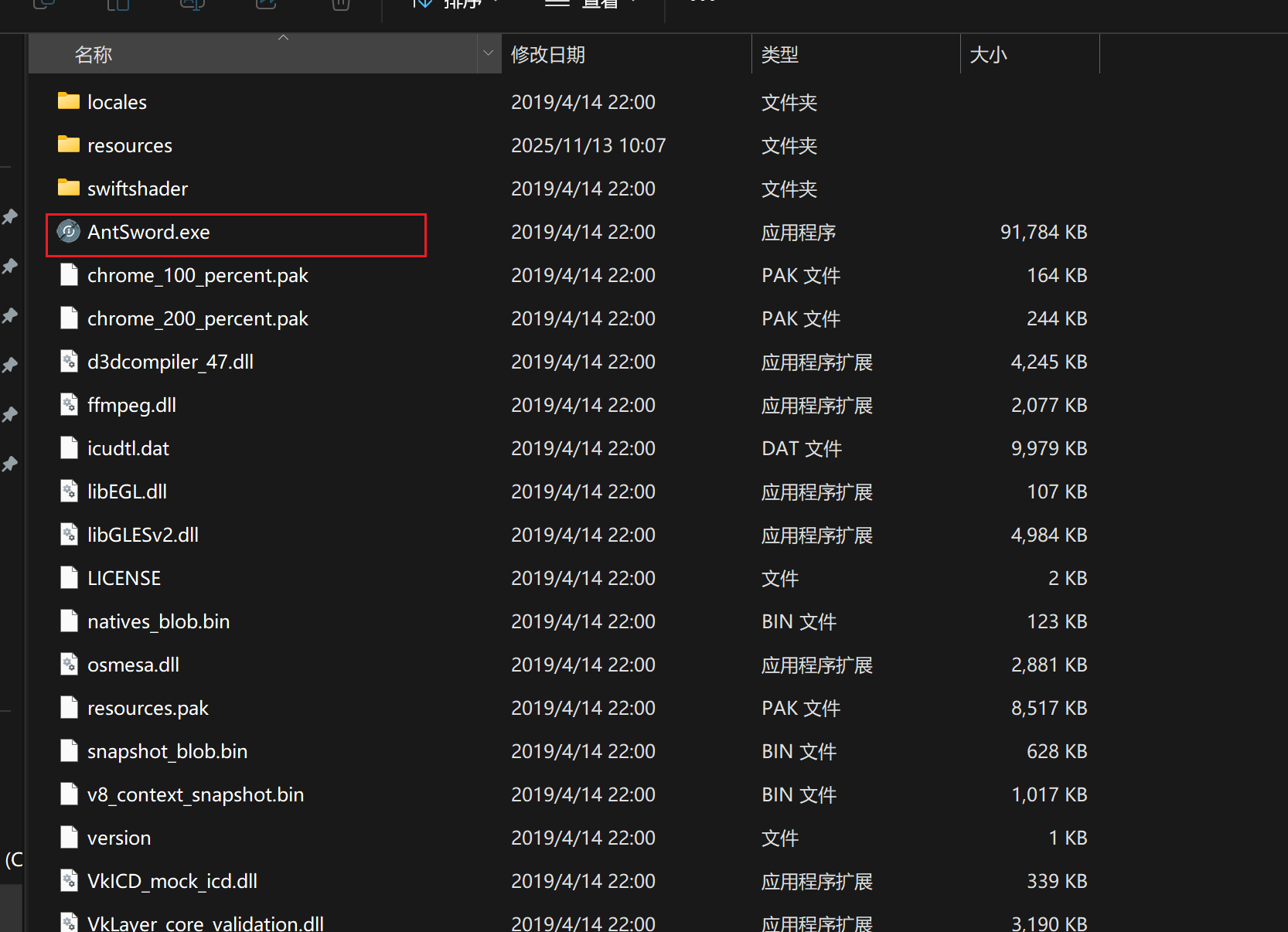This screenshot has width=1288, height=932.
Task: Select the libEGL.dll file name
Action: (127, 492)
